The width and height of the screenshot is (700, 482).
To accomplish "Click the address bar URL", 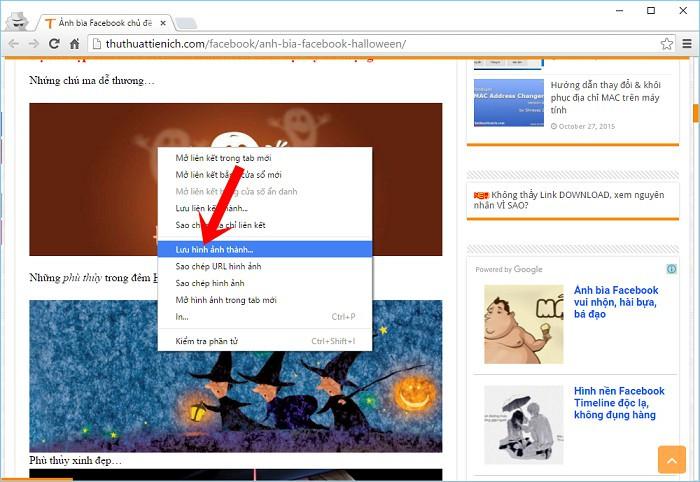I will [x=256, y=44].
